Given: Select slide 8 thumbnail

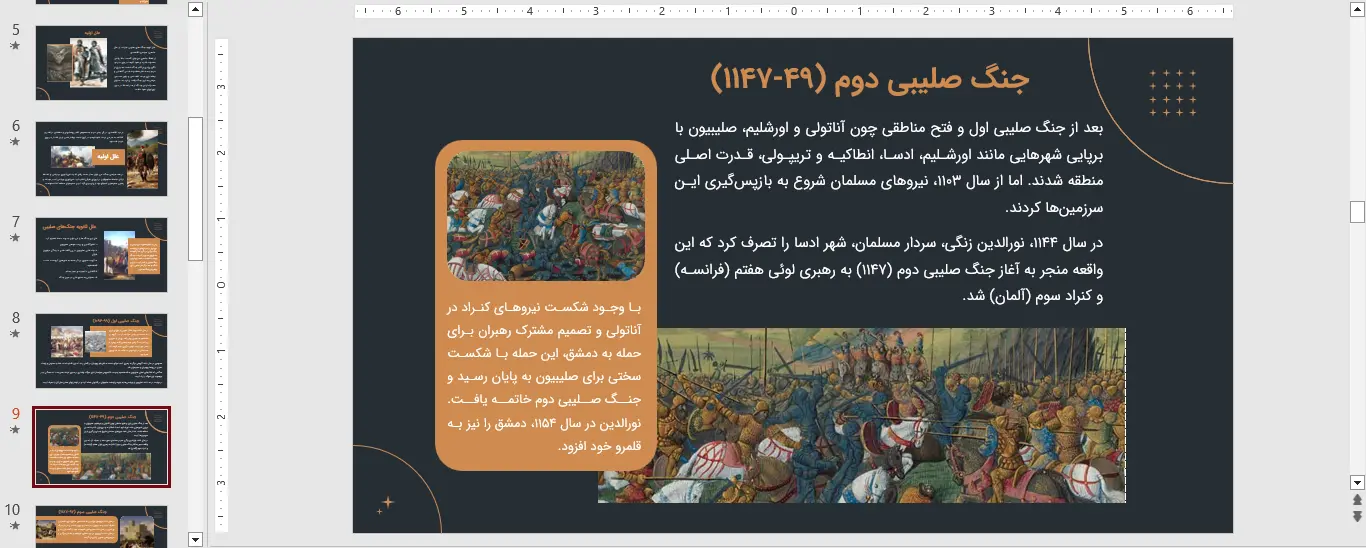Looking at the screenshot, I should [102, 351].
